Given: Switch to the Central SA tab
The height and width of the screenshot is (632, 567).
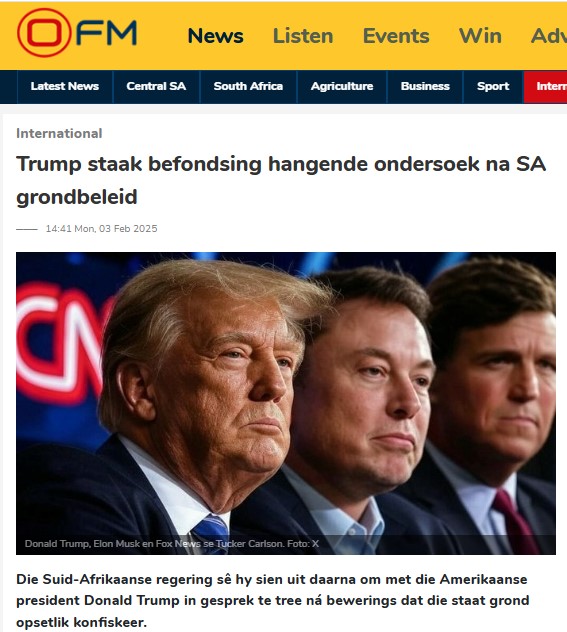Looking at the screenshot, I should coord(156,86).
